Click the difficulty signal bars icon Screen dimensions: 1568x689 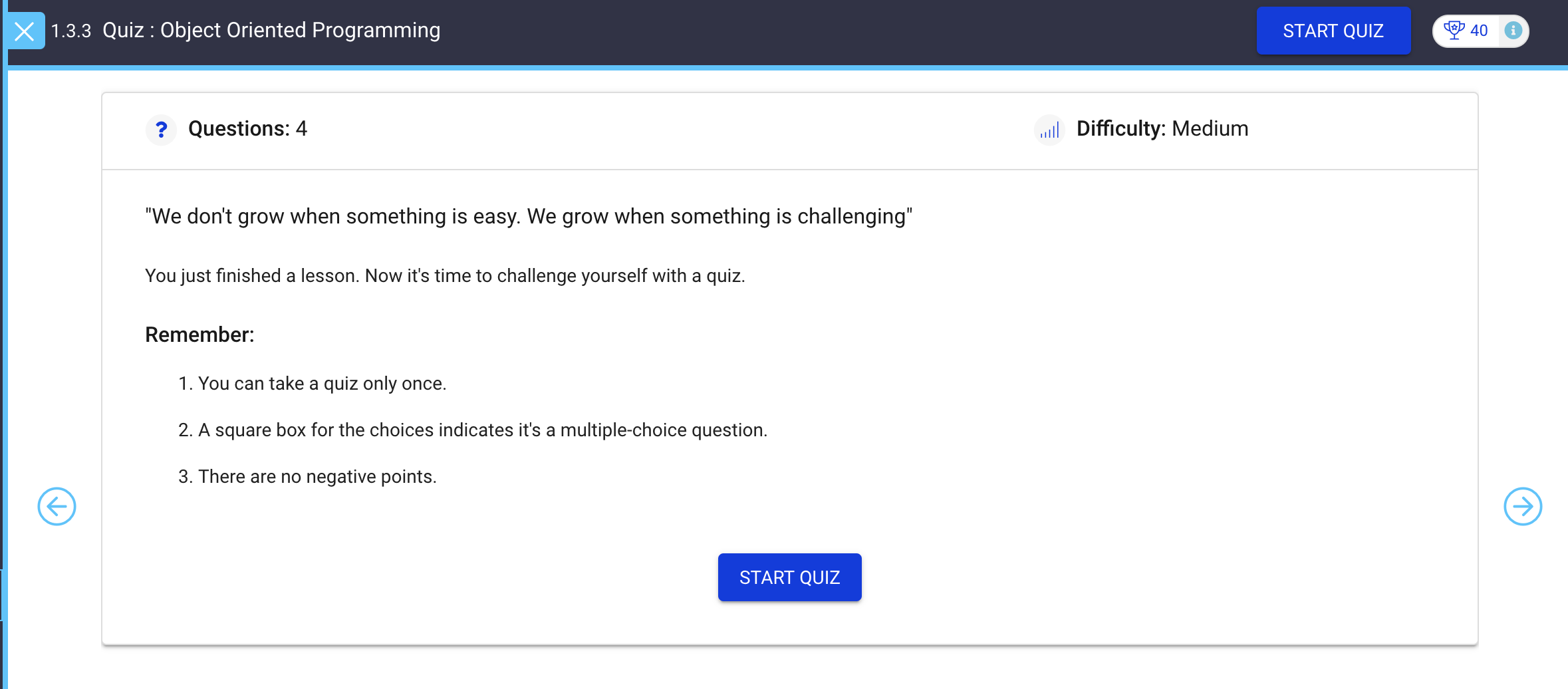(x=1049, y=130)
